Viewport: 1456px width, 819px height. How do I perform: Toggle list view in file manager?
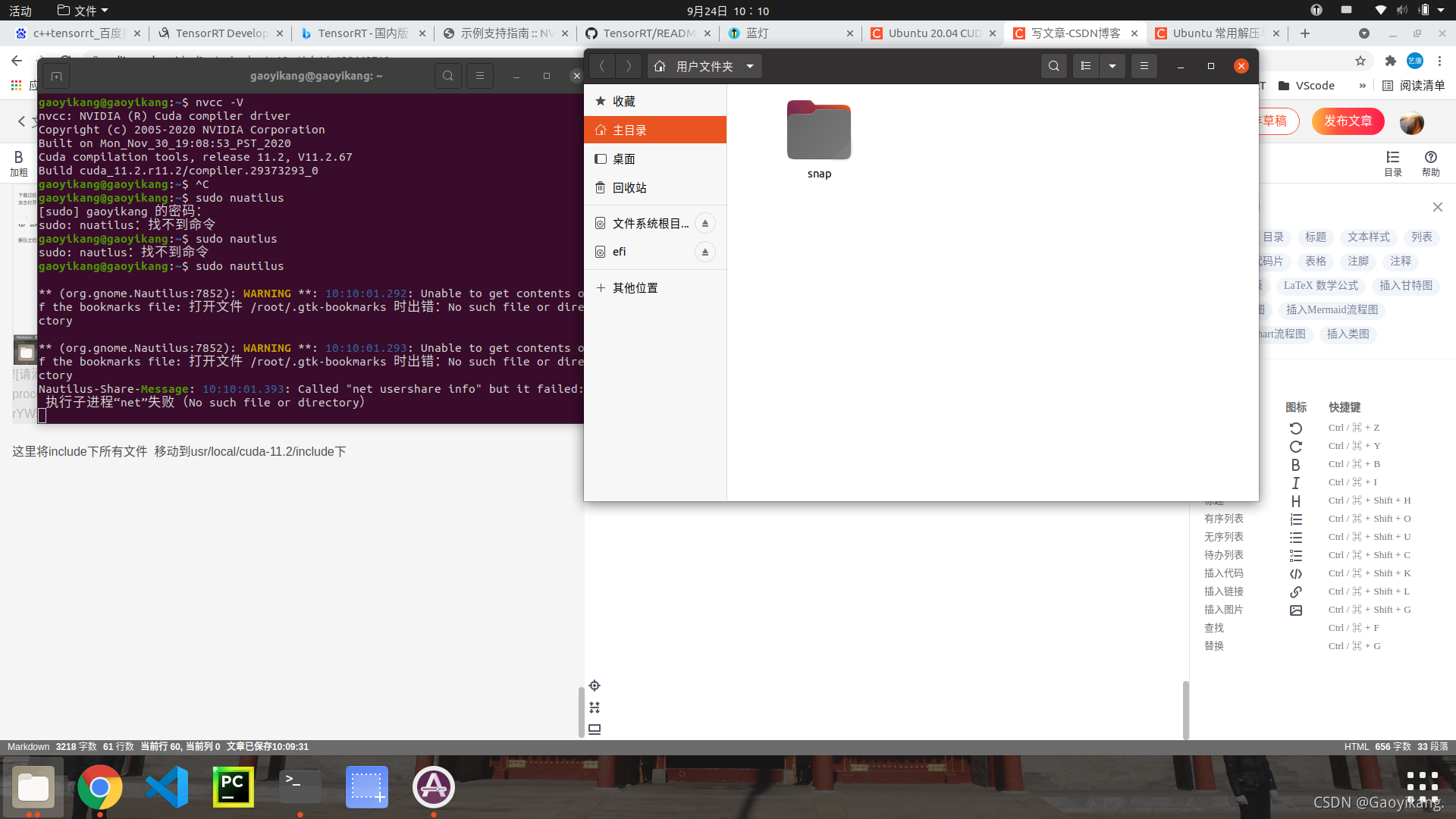[x=1086, y=66]
